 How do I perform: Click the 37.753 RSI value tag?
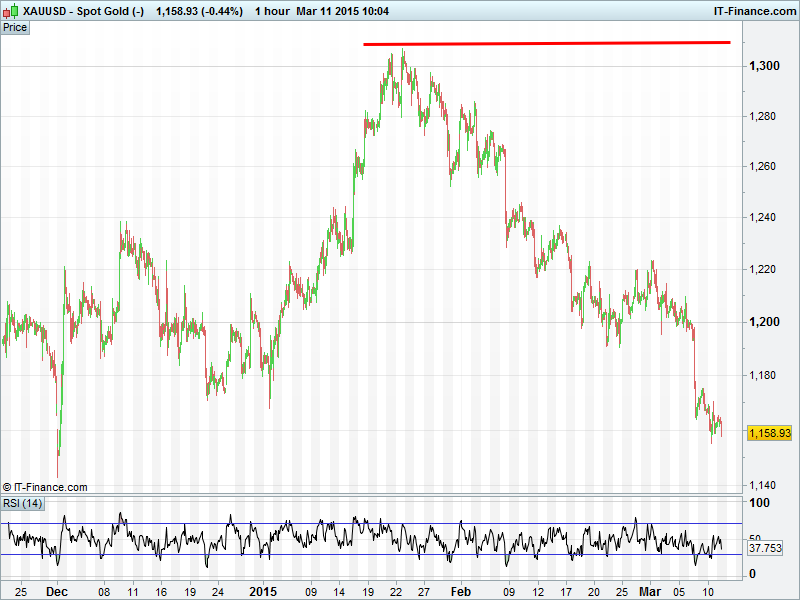(764, 548)
